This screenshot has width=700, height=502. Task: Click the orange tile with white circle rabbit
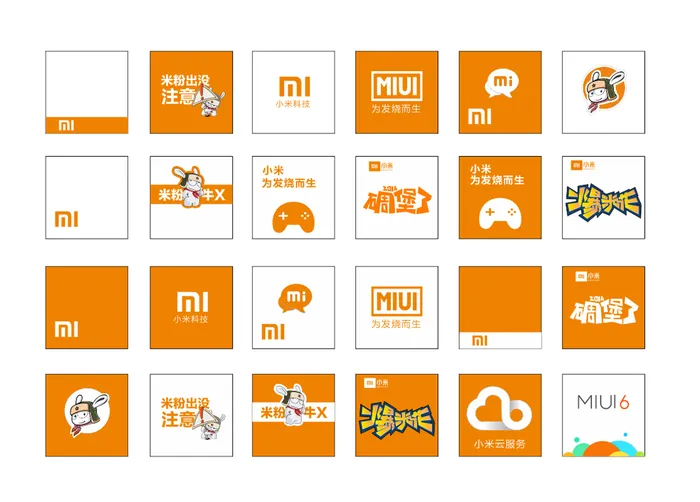pos(87,415)
